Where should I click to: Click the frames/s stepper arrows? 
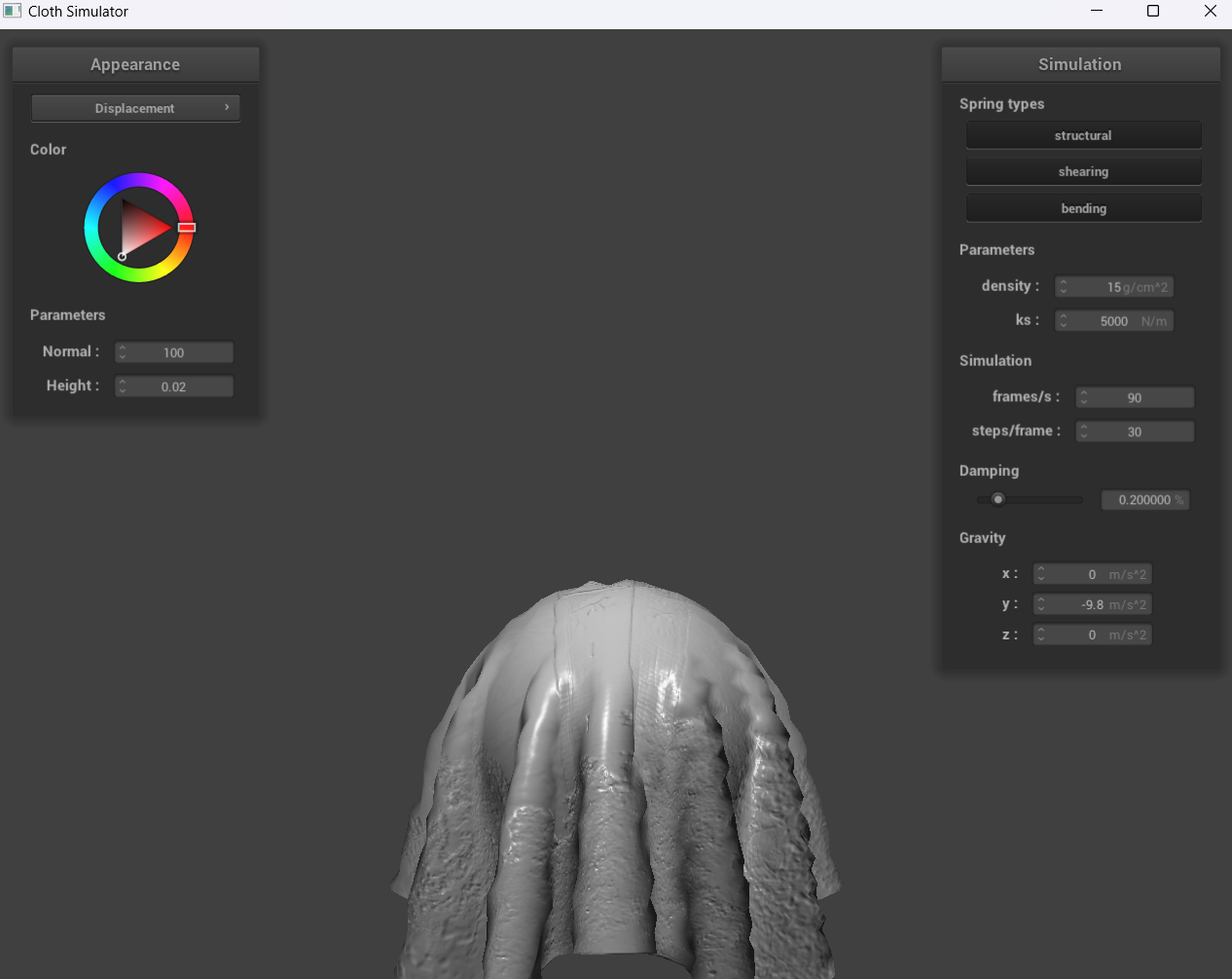pos(1084,397)
